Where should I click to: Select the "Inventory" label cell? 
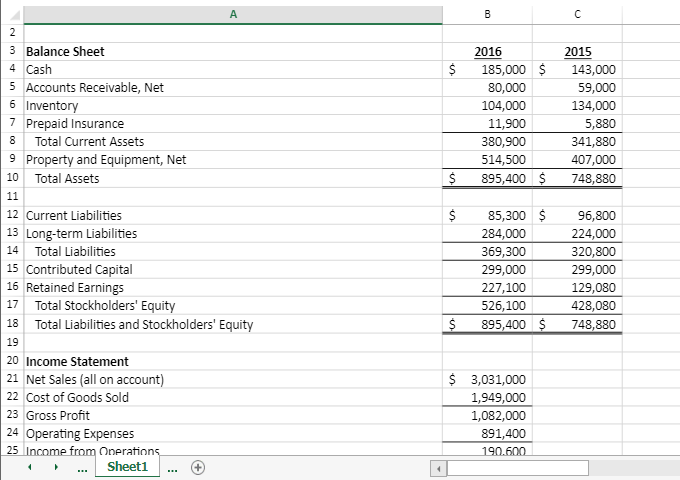[233, 106]
